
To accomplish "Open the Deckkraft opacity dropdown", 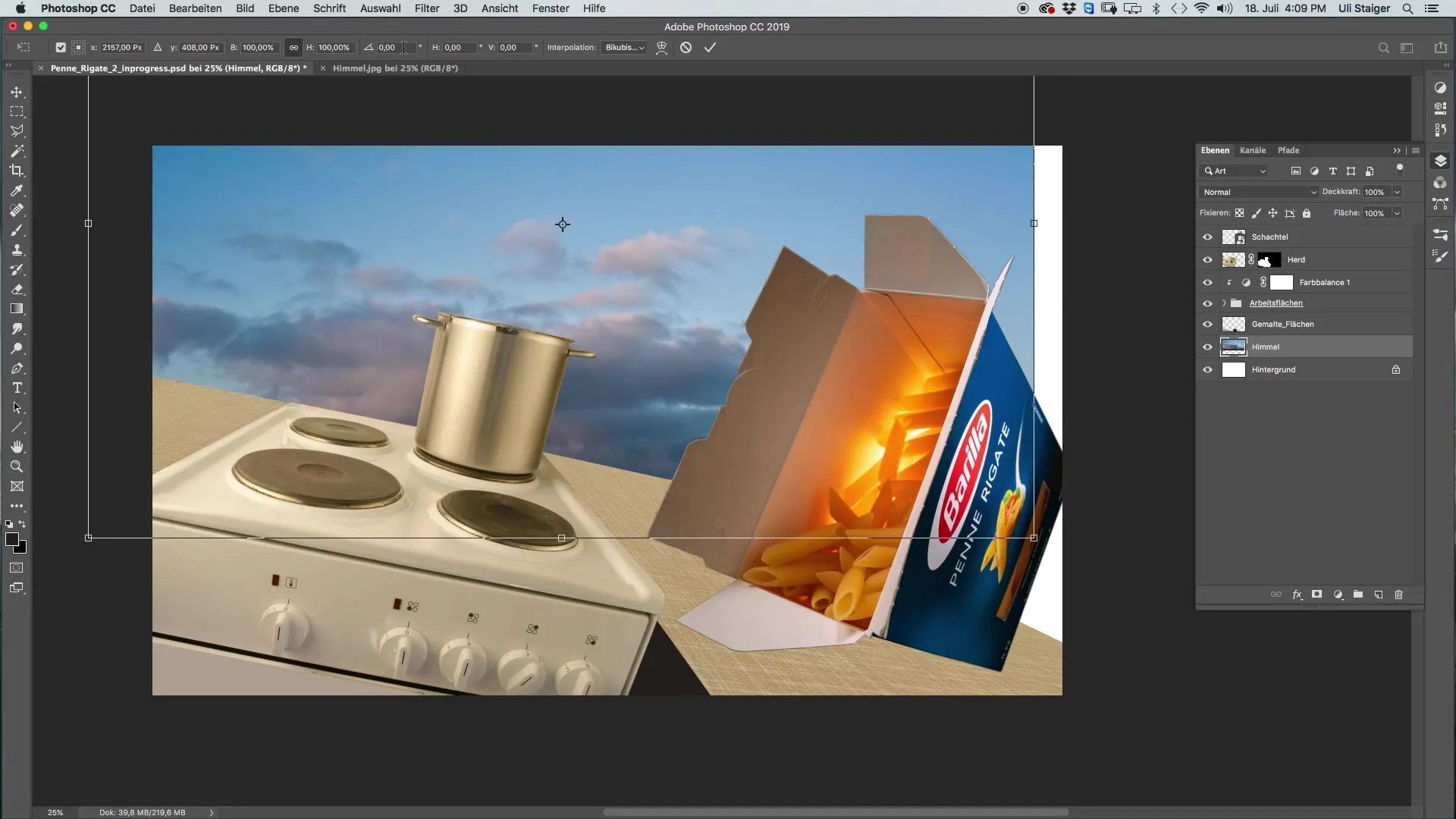I will coord(1397,192).
